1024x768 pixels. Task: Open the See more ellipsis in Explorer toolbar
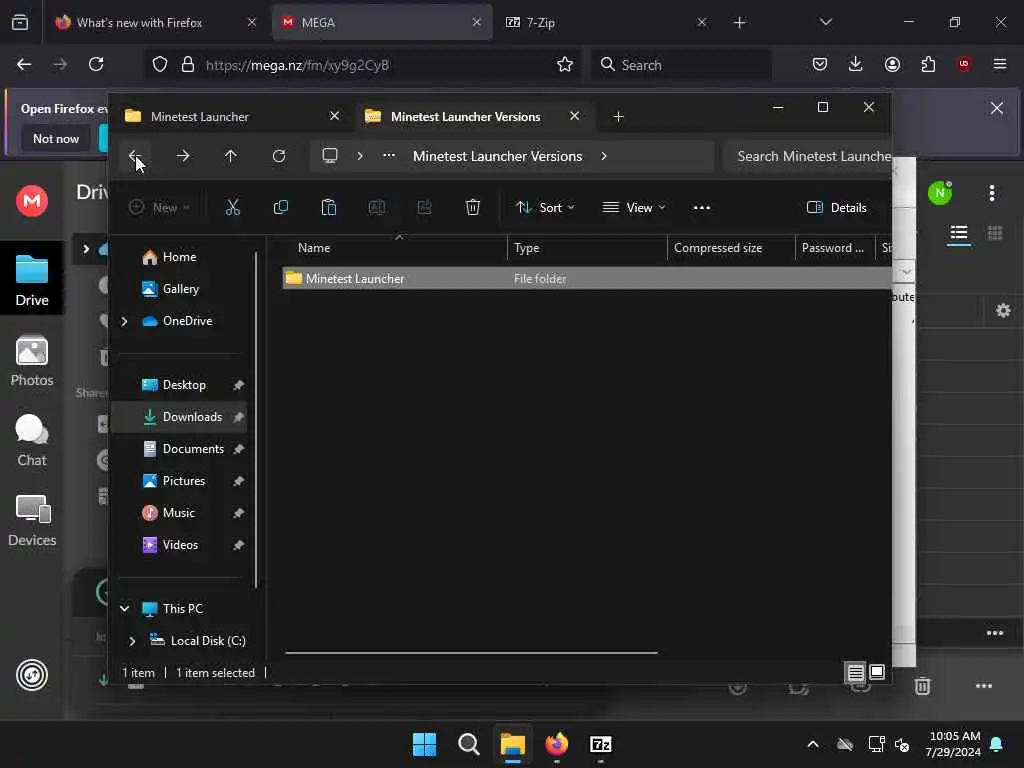(701, 208)
